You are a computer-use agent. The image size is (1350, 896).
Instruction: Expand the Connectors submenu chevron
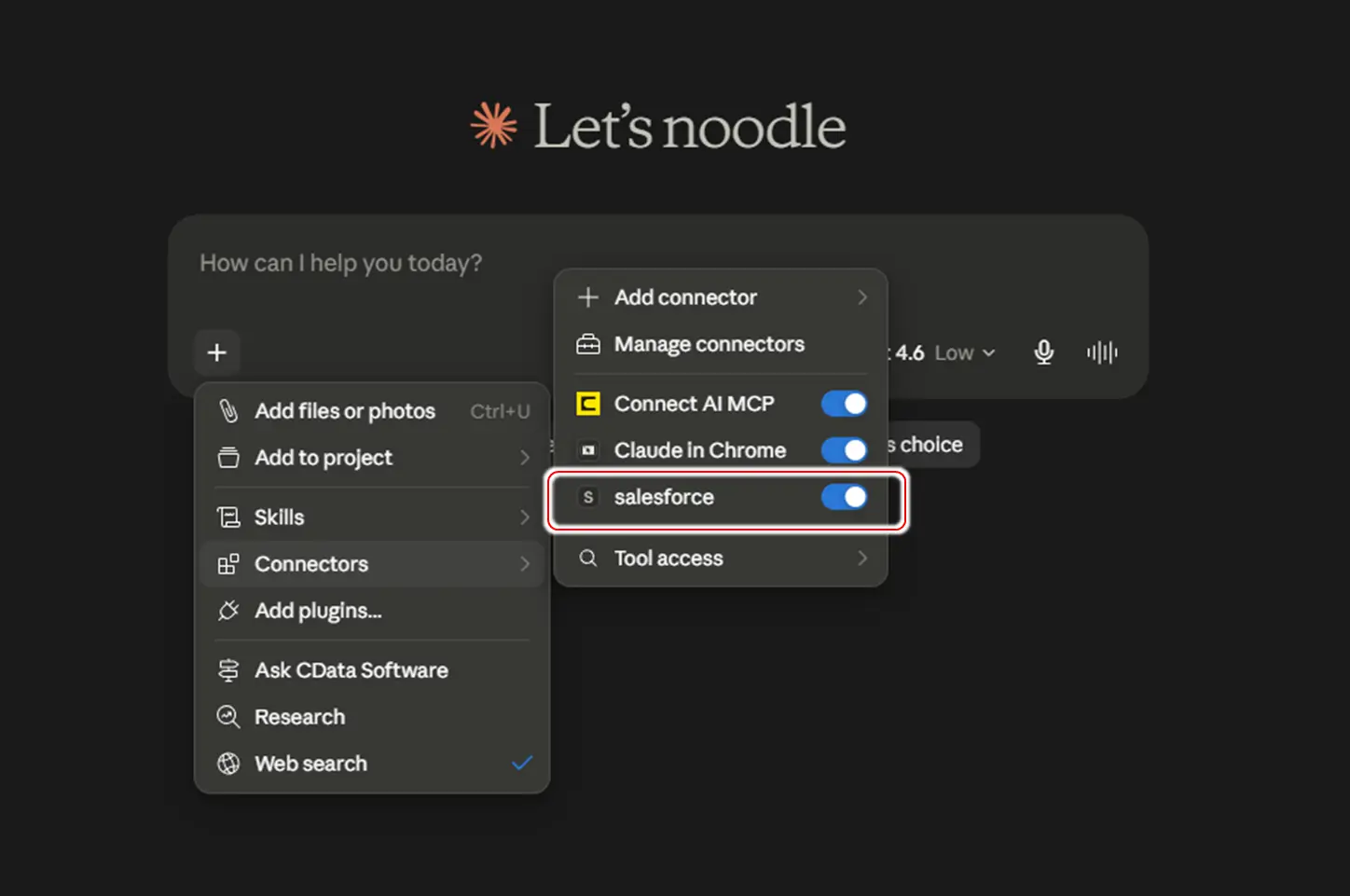(x=525, y=564)
